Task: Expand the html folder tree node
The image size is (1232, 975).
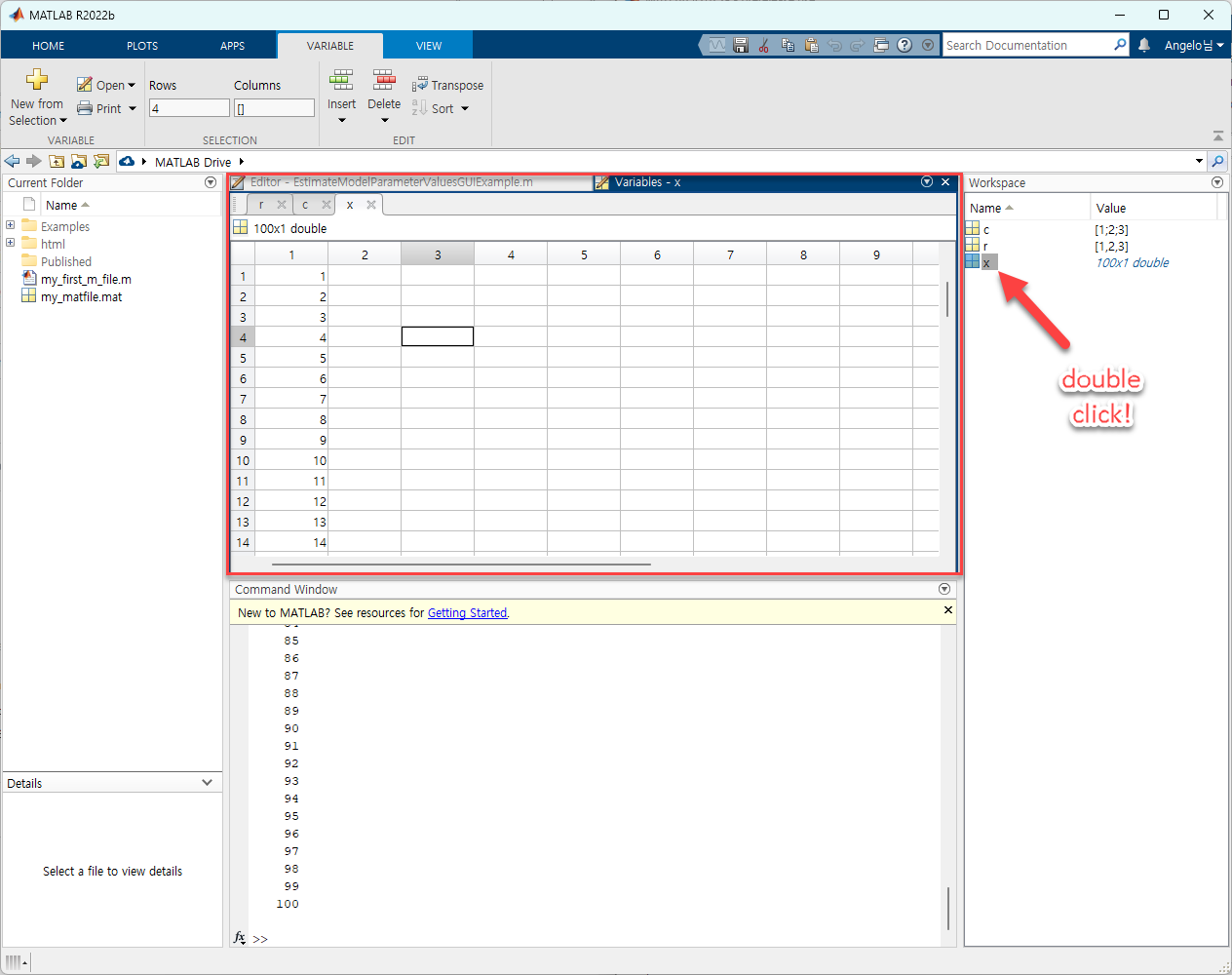Action: [x=11, y=243]
